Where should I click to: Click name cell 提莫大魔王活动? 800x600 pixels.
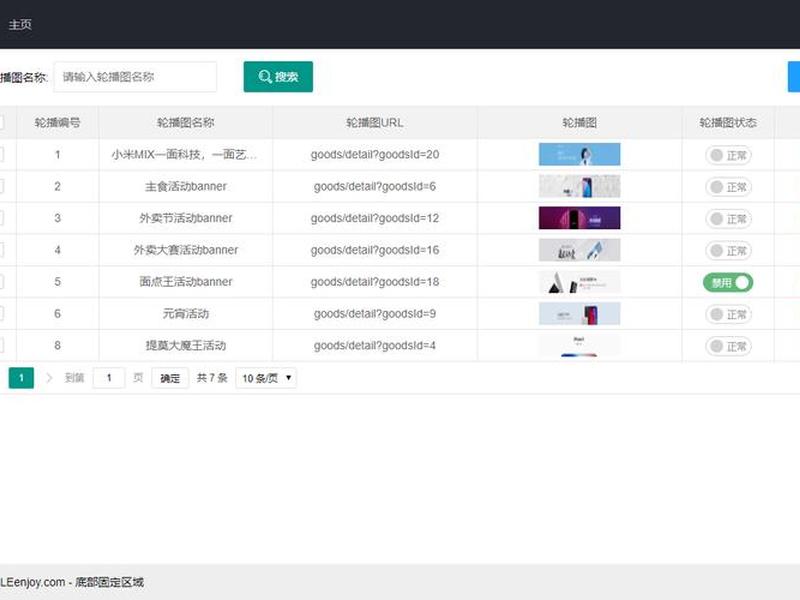pos(186,345)
